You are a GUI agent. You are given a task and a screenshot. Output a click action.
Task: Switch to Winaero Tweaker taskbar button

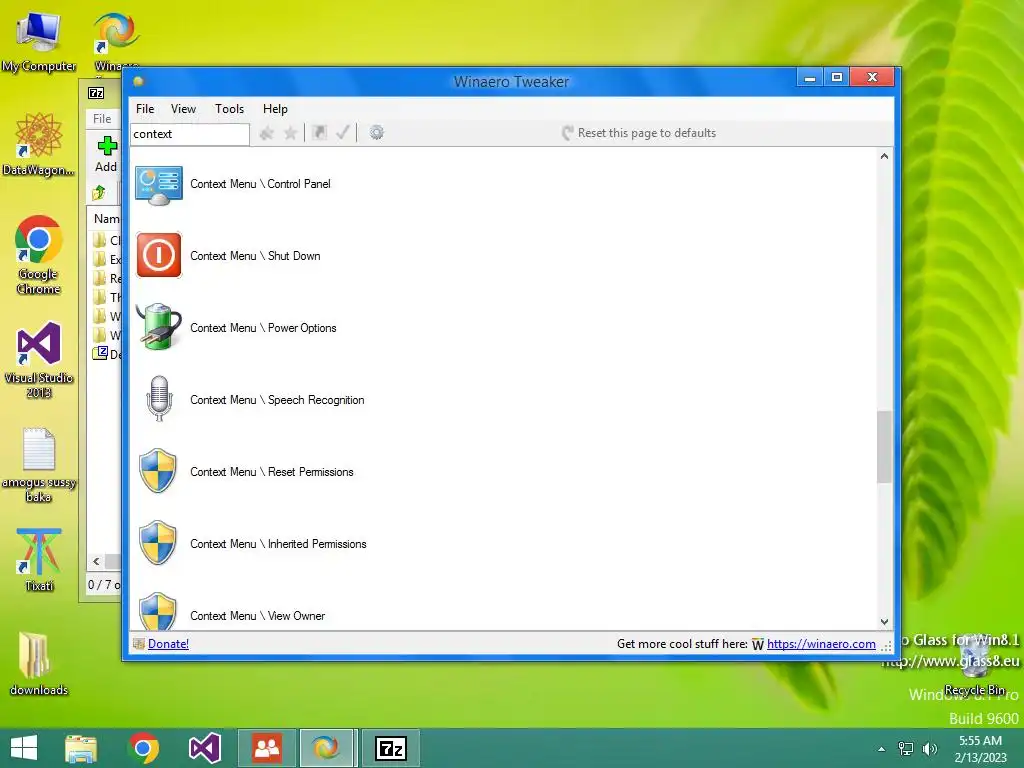pos(327,748)
